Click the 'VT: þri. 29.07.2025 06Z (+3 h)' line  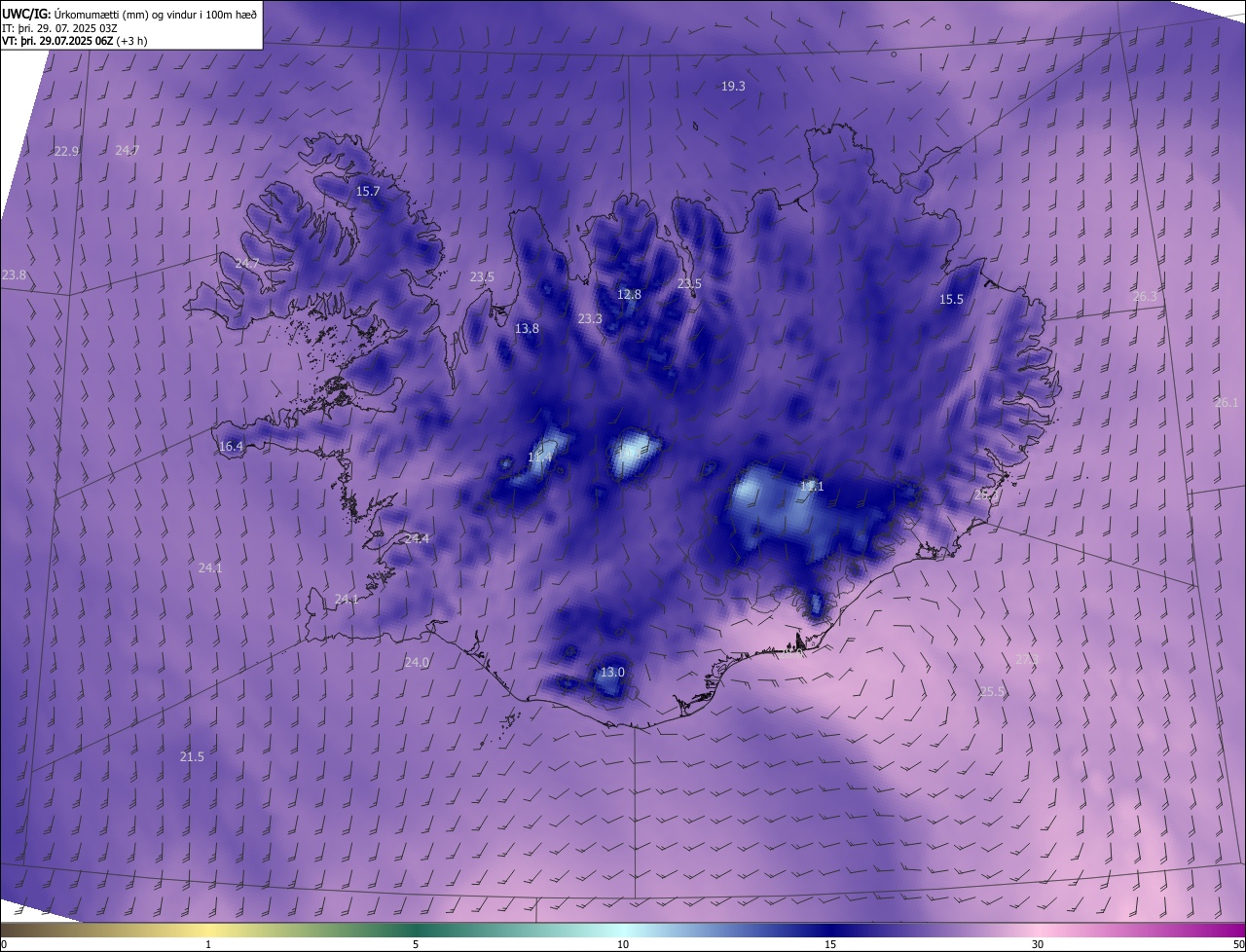pos(75,42)
